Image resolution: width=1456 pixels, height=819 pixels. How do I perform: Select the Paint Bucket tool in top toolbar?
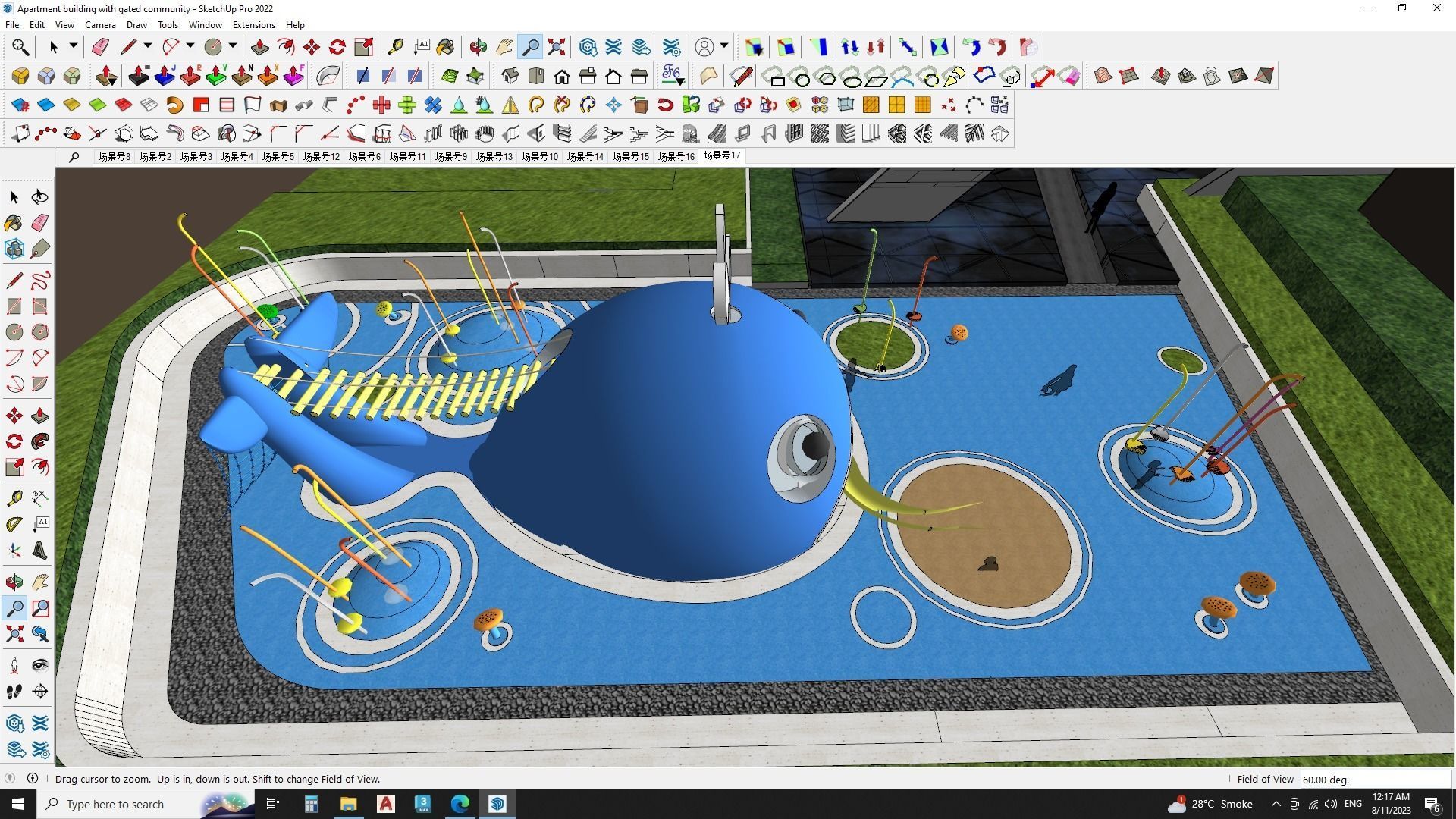pos(445,47)
